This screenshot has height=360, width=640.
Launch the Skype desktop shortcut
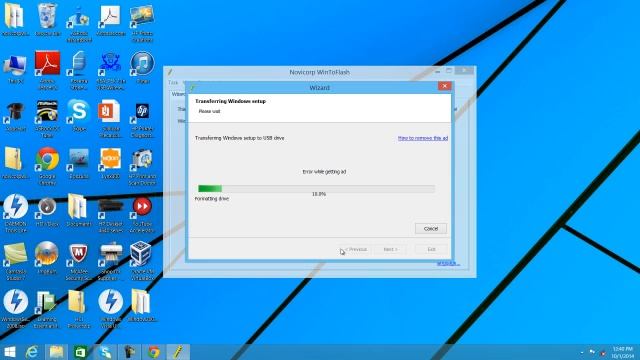79,115
